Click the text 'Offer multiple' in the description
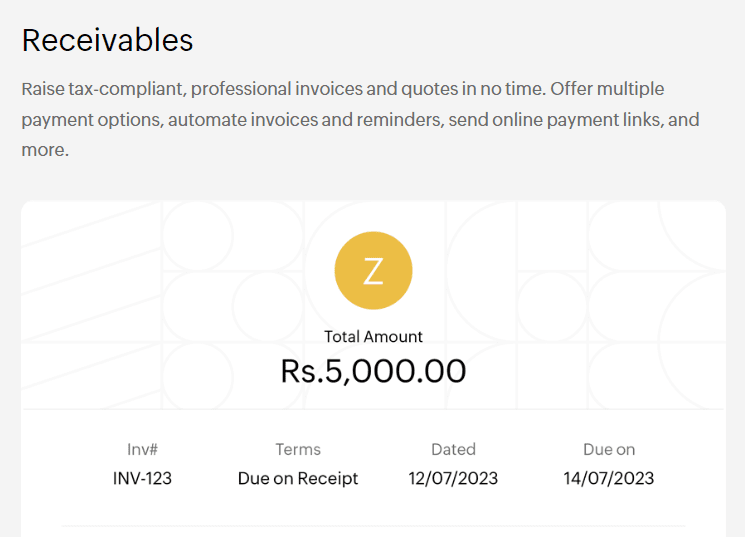Screen dimensions: 745x537 607,89
